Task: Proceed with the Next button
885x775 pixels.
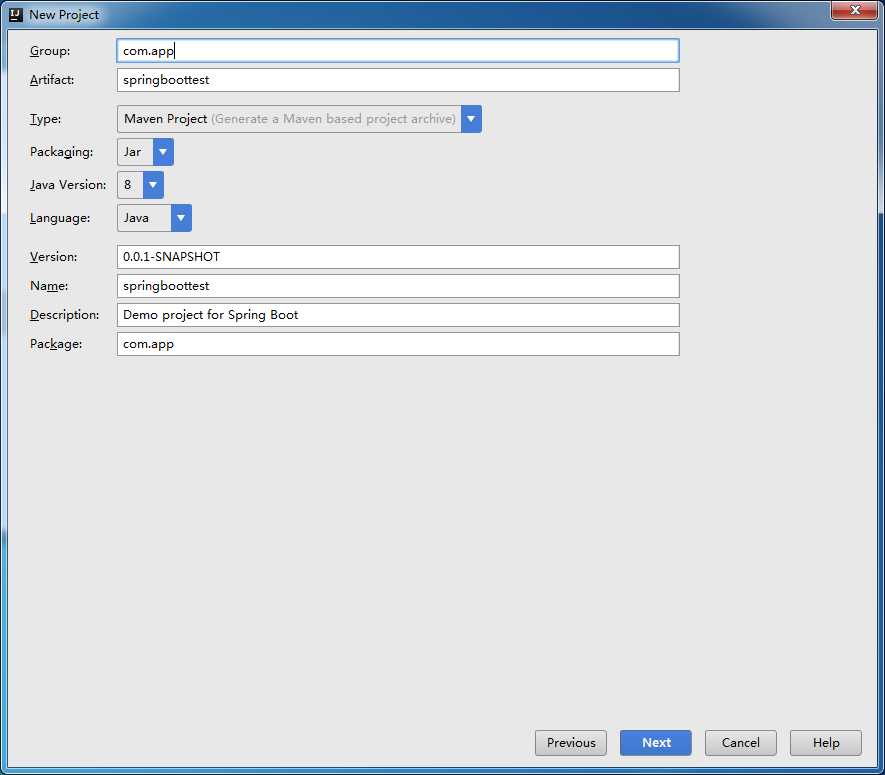Action: click(x=656, y=743)
